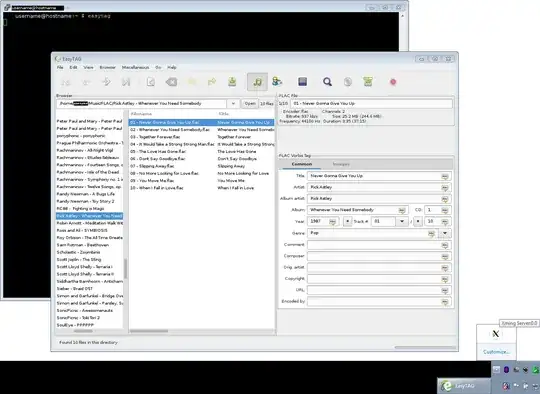Screen dimensions: 540x394
Task: Open the Scan Files tool
Action: point(150,82)
